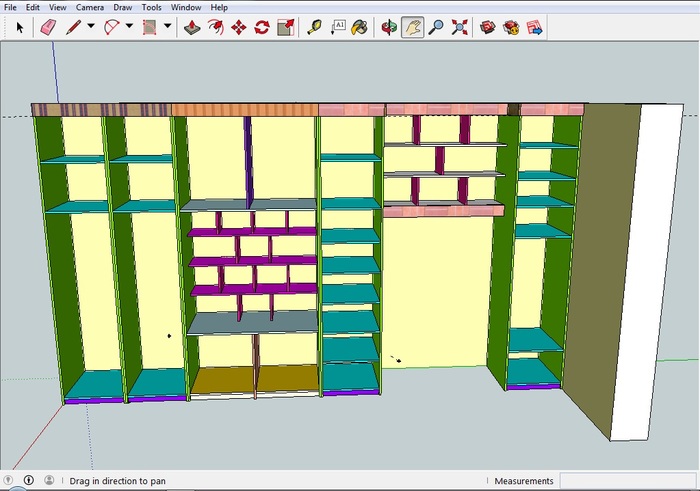Click the Measurements input box

pyautogui.click(x=627, y=481)
